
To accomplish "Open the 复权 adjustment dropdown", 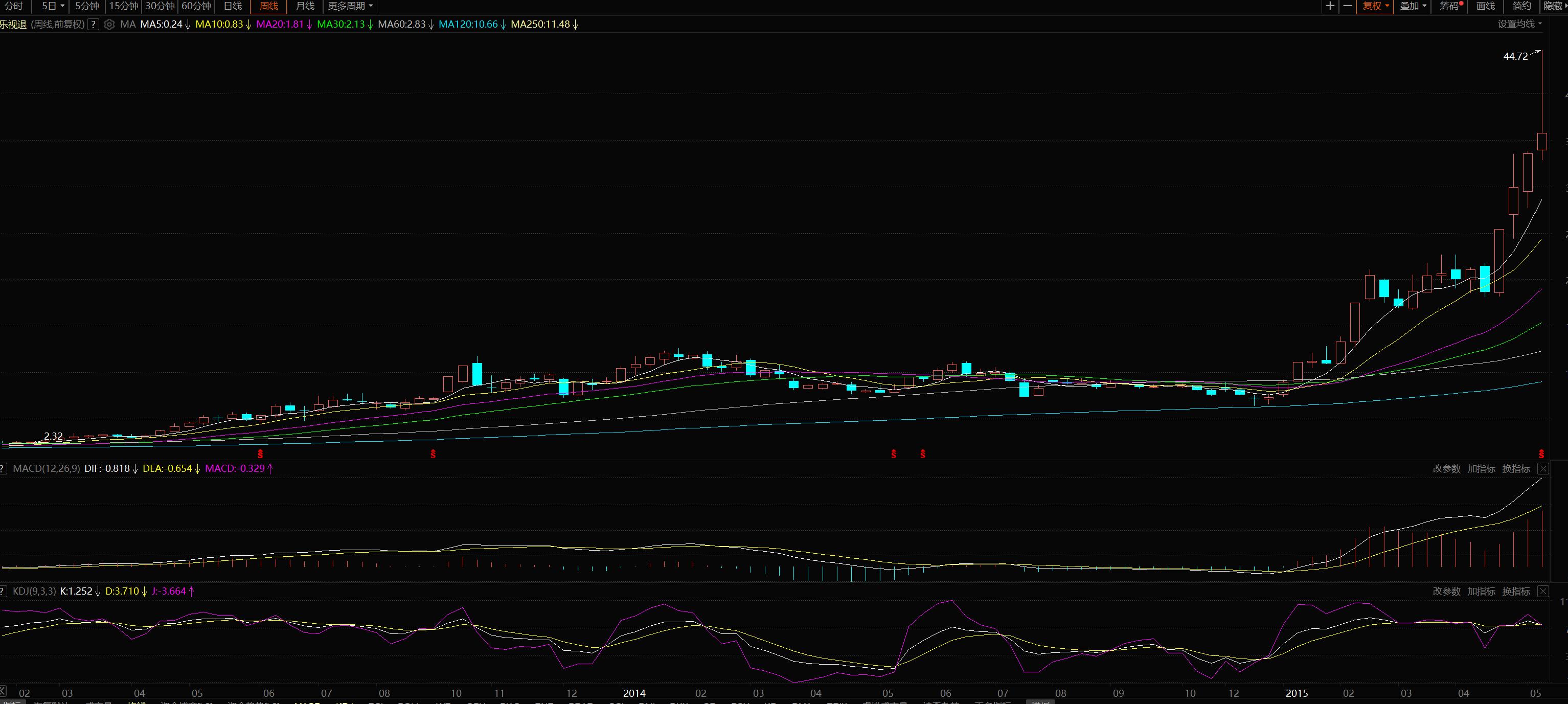I will (x=1375, y=6).
